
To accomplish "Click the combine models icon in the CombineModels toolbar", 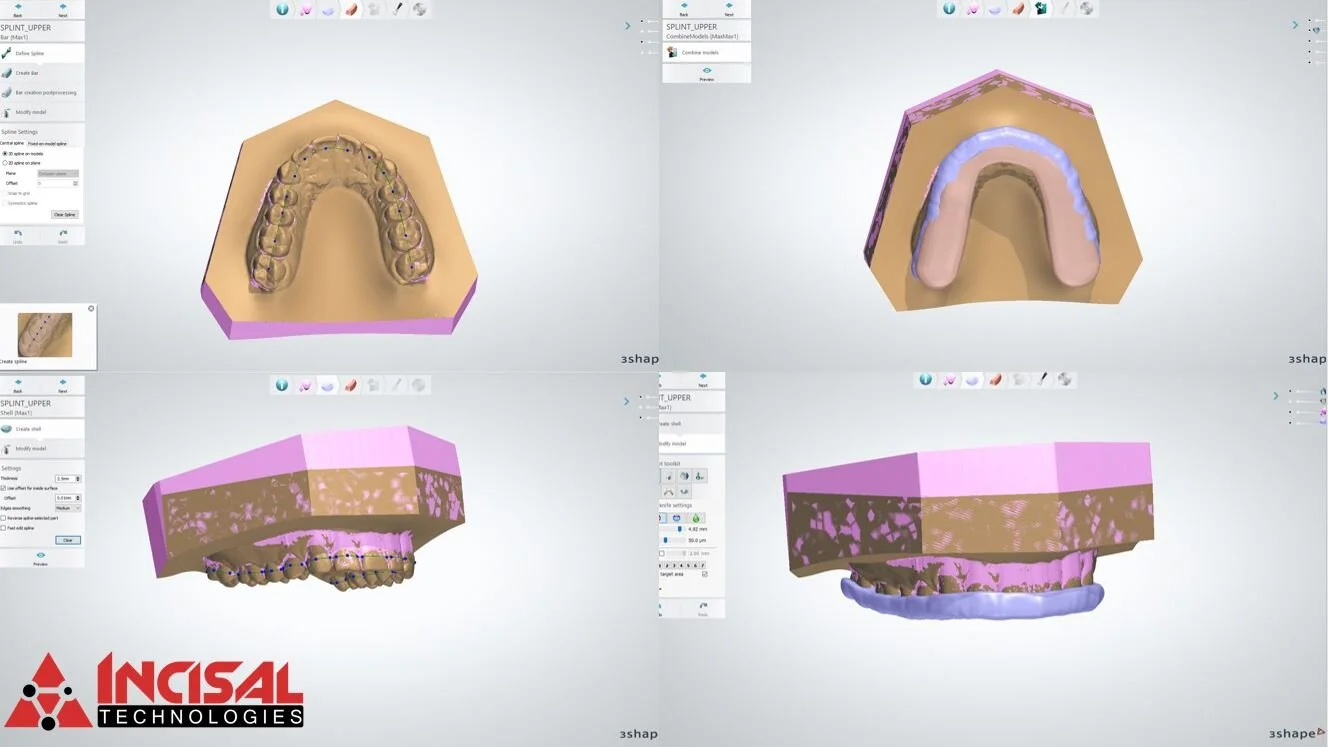I will click(1041, 9).
